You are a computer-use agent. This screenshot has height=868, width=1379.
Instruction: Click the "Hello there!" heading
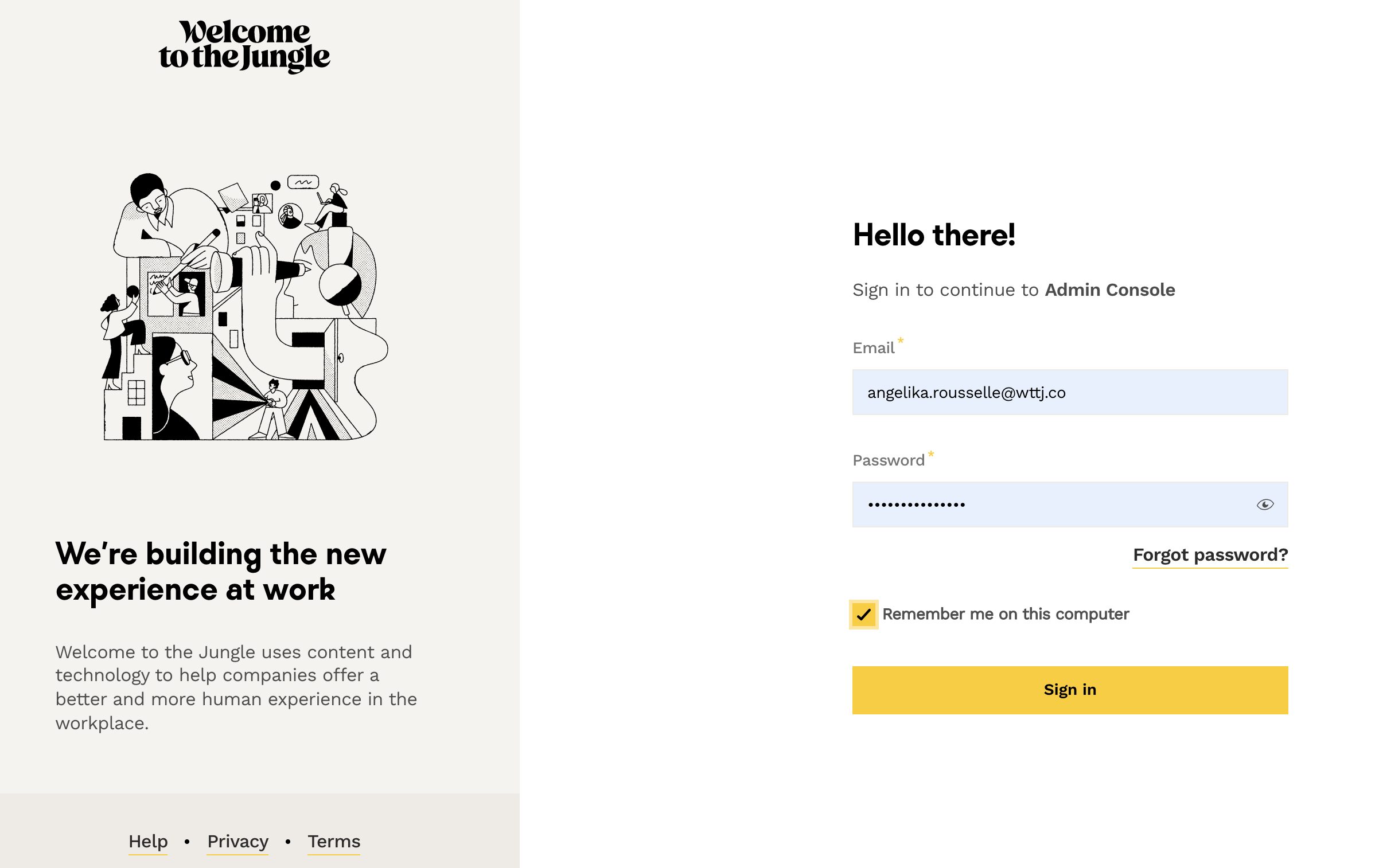[x=934, y=235]
